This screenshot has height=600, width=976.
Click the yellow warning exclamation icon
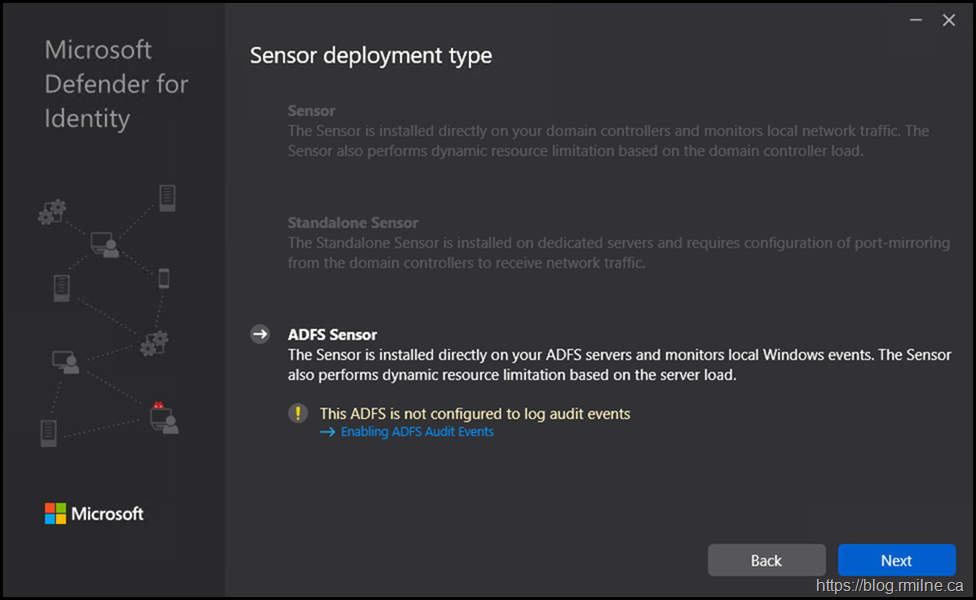tap(298, 413)
